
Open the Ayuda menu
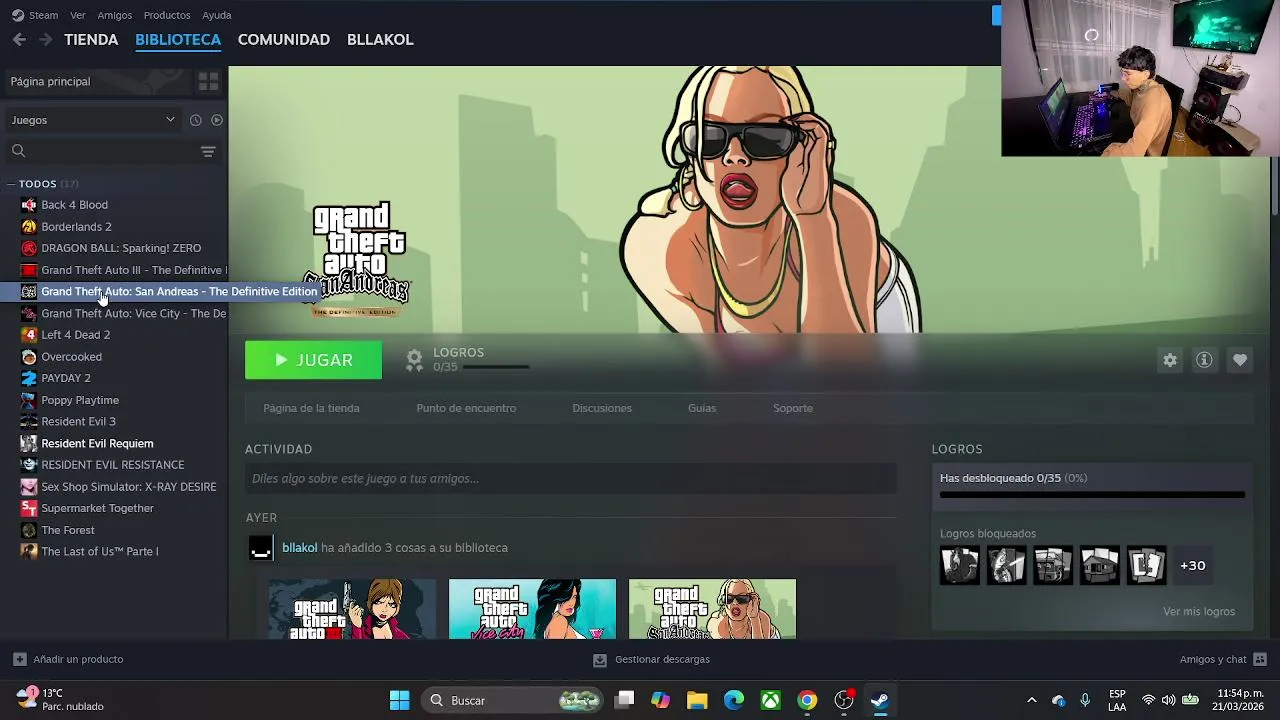[217, 15]
